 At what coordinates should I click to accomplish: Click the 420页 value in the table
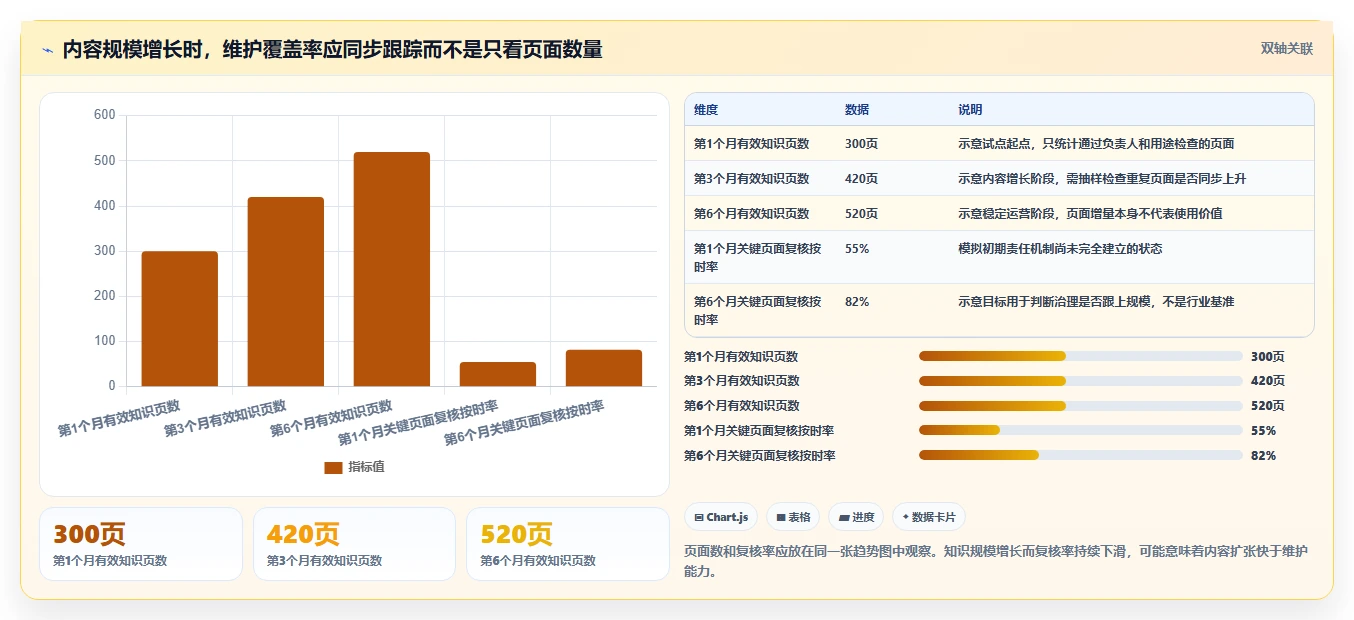[861, 179]
